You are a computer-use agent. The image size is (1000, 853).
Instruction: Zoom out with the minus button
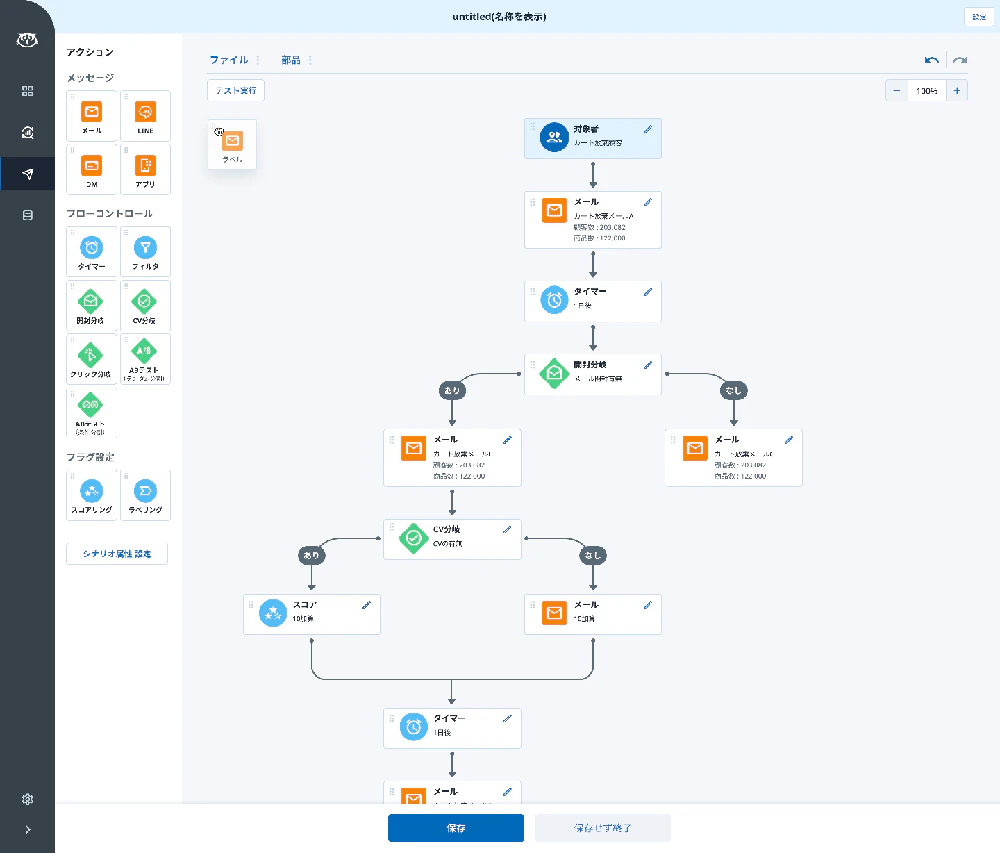pos(897,91)
